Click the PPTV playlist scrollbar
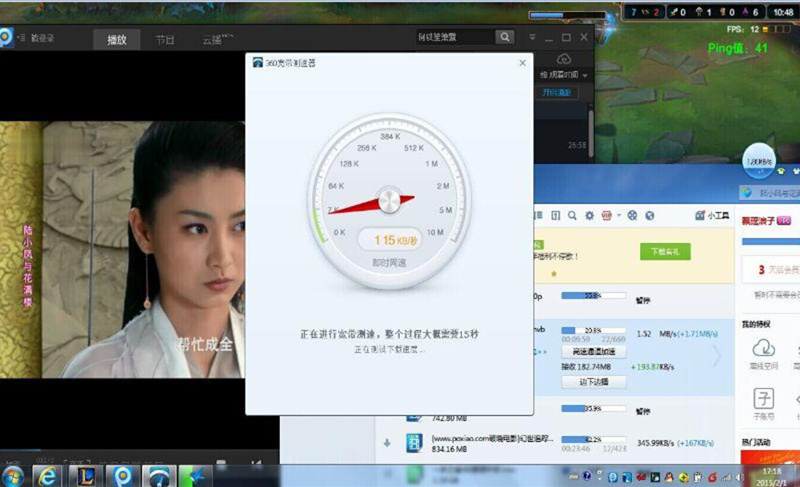This screenshot has width=800, height=487. [x=591, y=133]
